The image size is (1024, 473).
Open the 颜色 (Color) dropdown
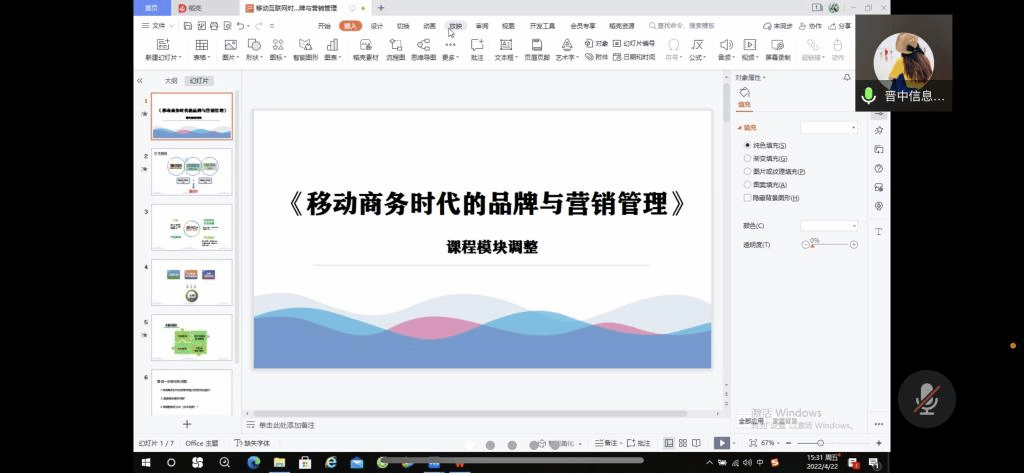pyautogui.click(x=828, y=226)
